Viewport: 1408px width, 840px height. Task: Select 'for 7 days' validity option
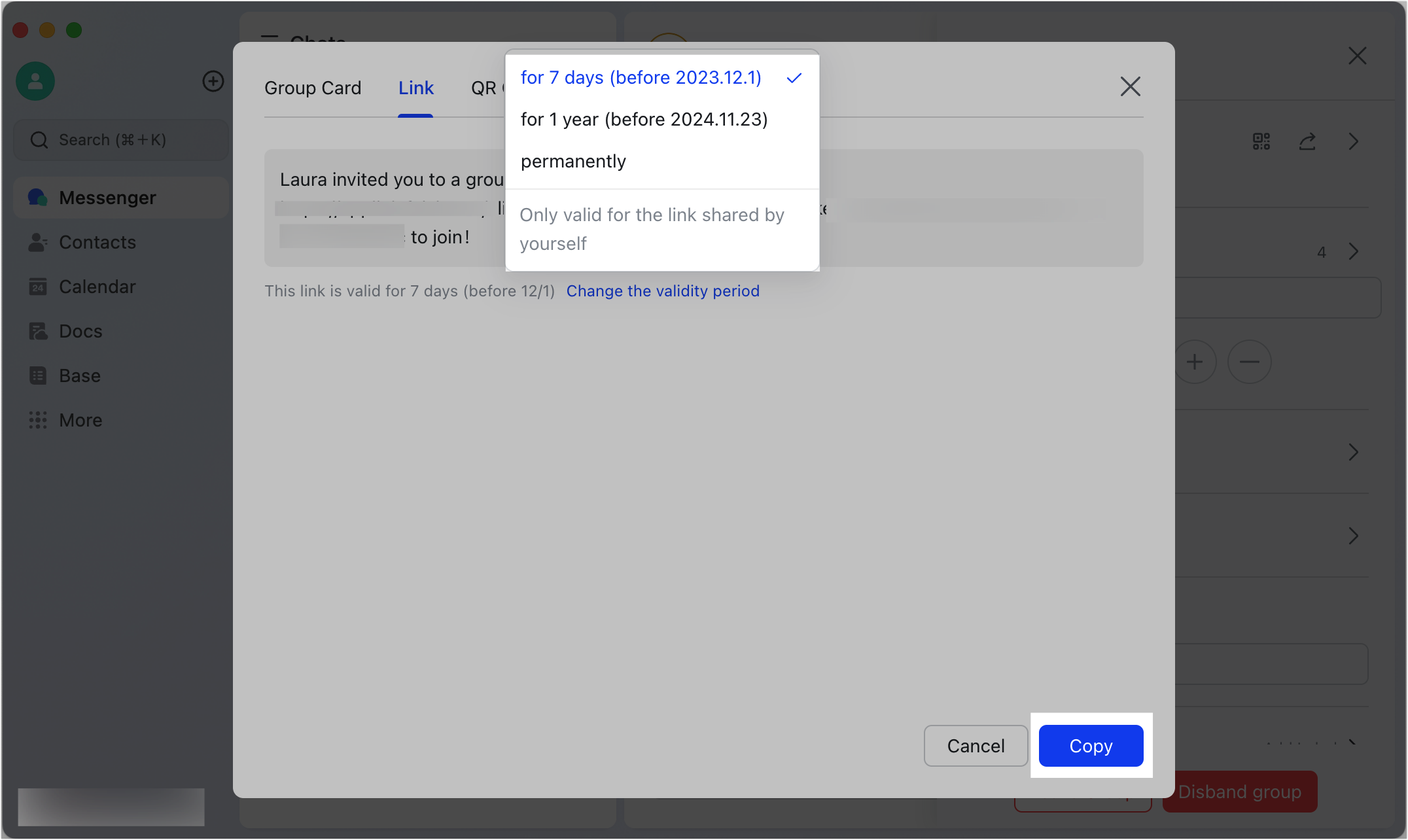coord(662,77)
